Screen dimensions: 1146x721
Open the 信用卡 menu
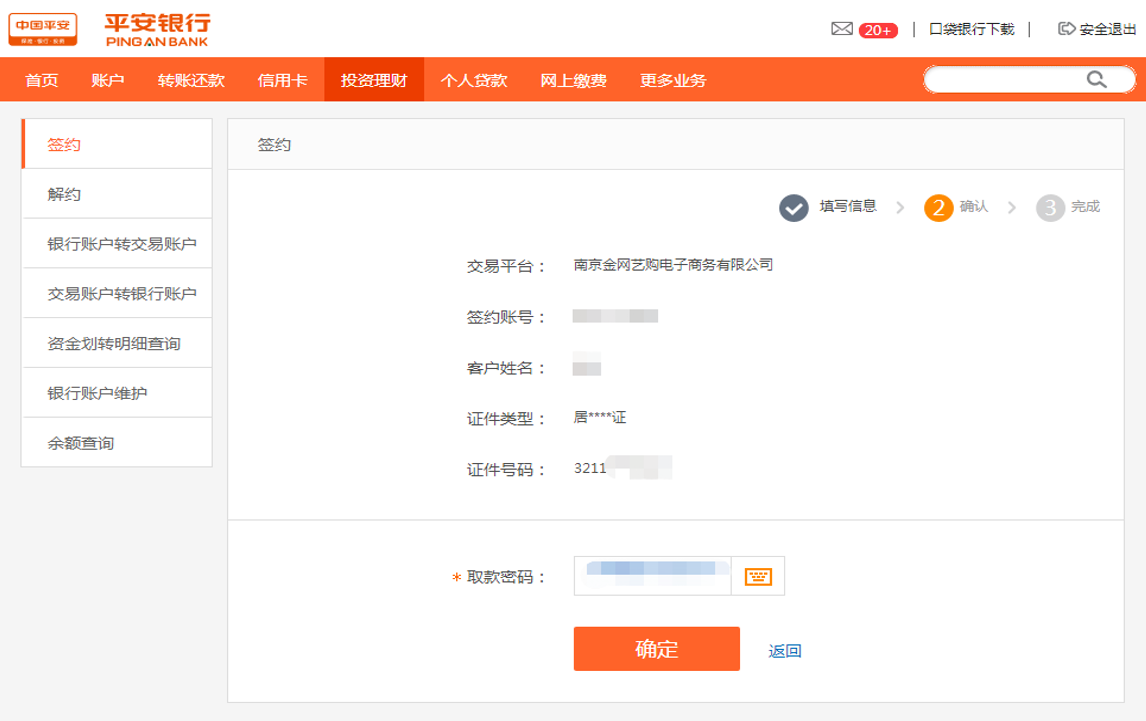[x=282, y=80]
